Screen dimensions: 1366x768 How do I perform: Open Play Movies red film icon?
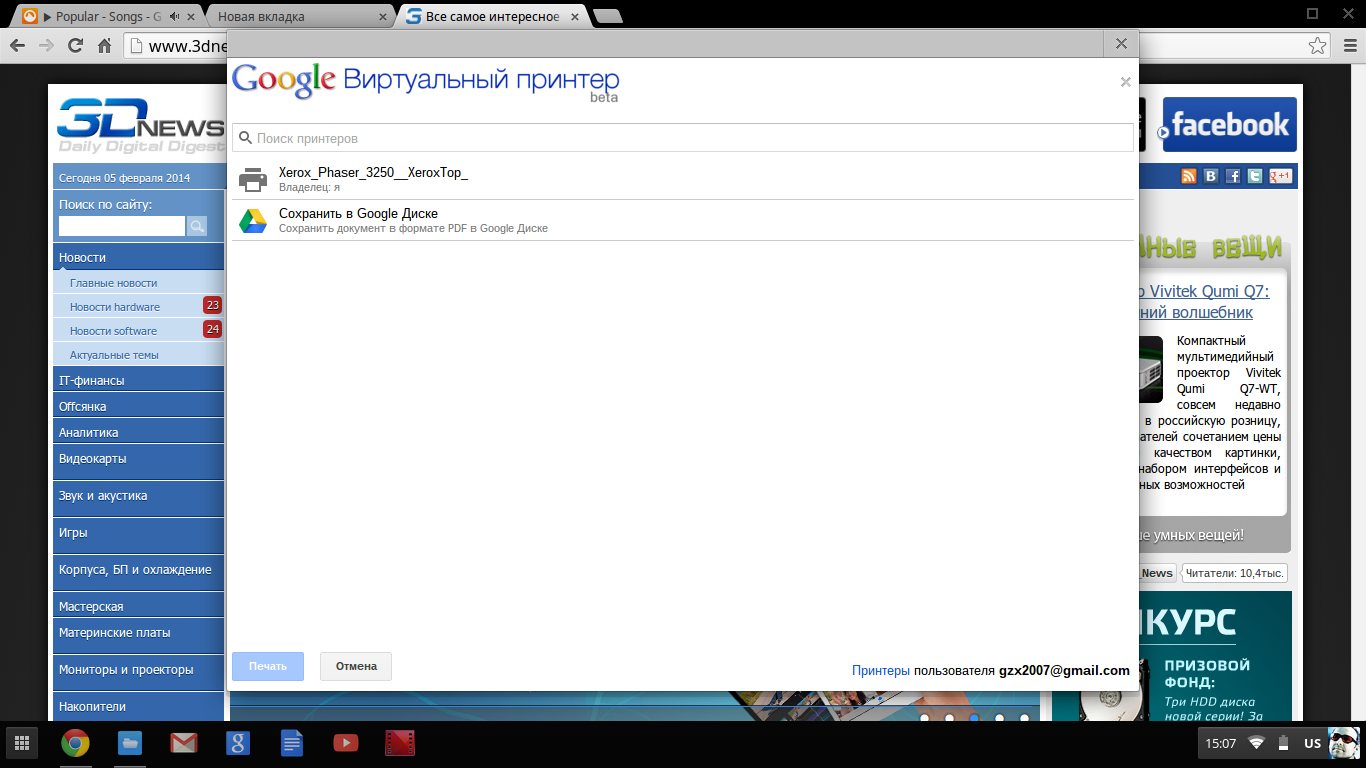tap(400, 743)
